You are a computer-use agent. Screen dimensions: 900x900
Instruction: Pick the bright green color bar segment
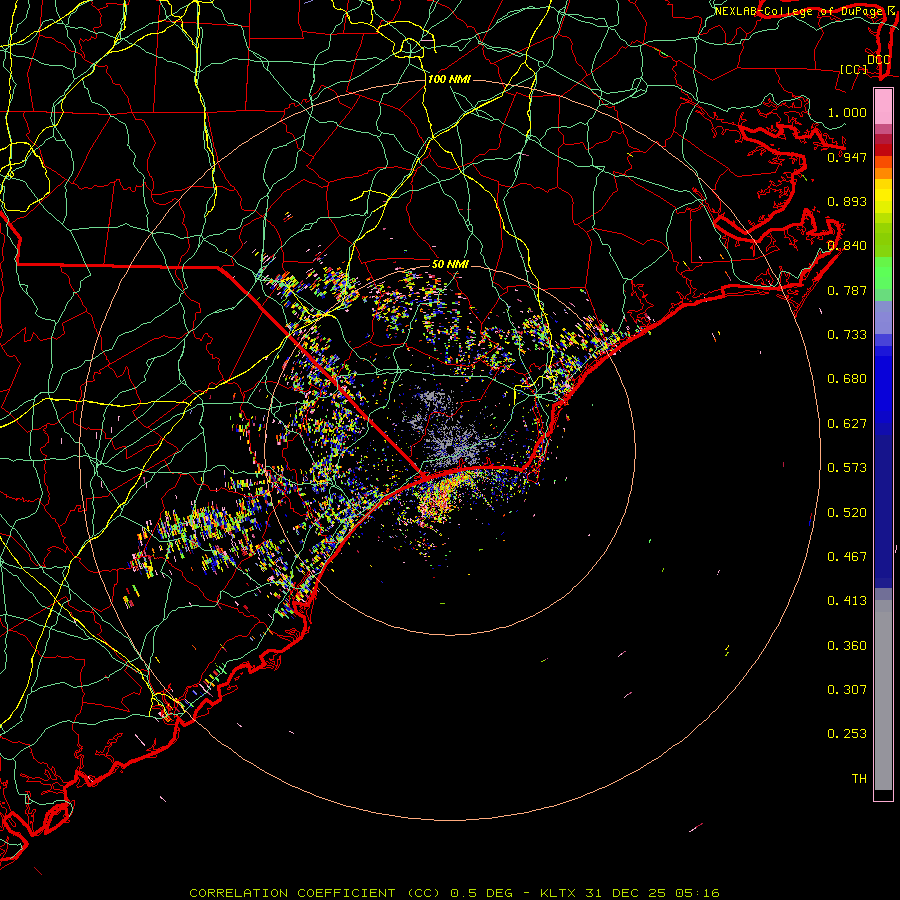click(883, 273)
